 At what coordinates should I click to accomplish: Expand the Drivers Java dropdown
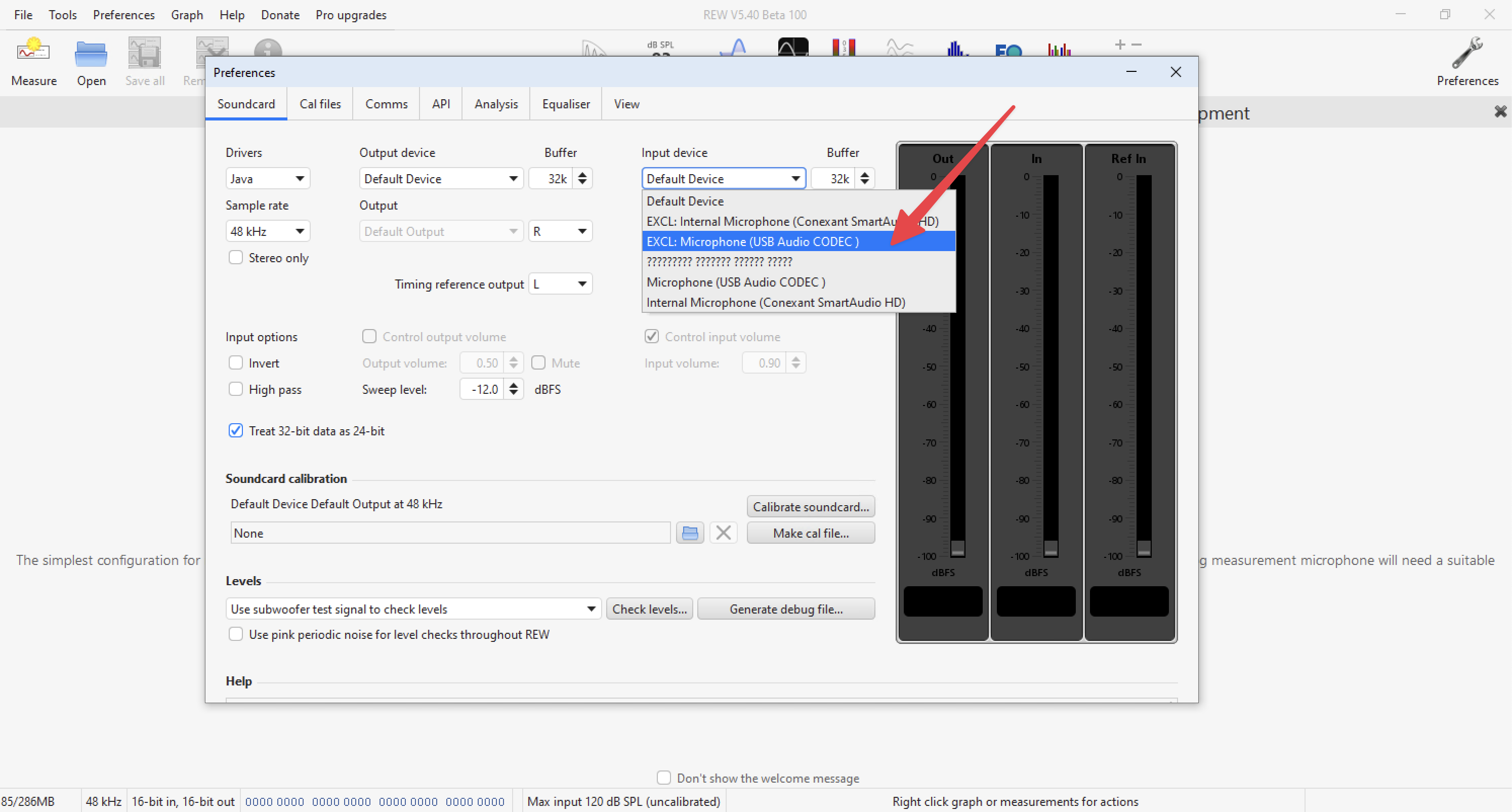point(268,179)
